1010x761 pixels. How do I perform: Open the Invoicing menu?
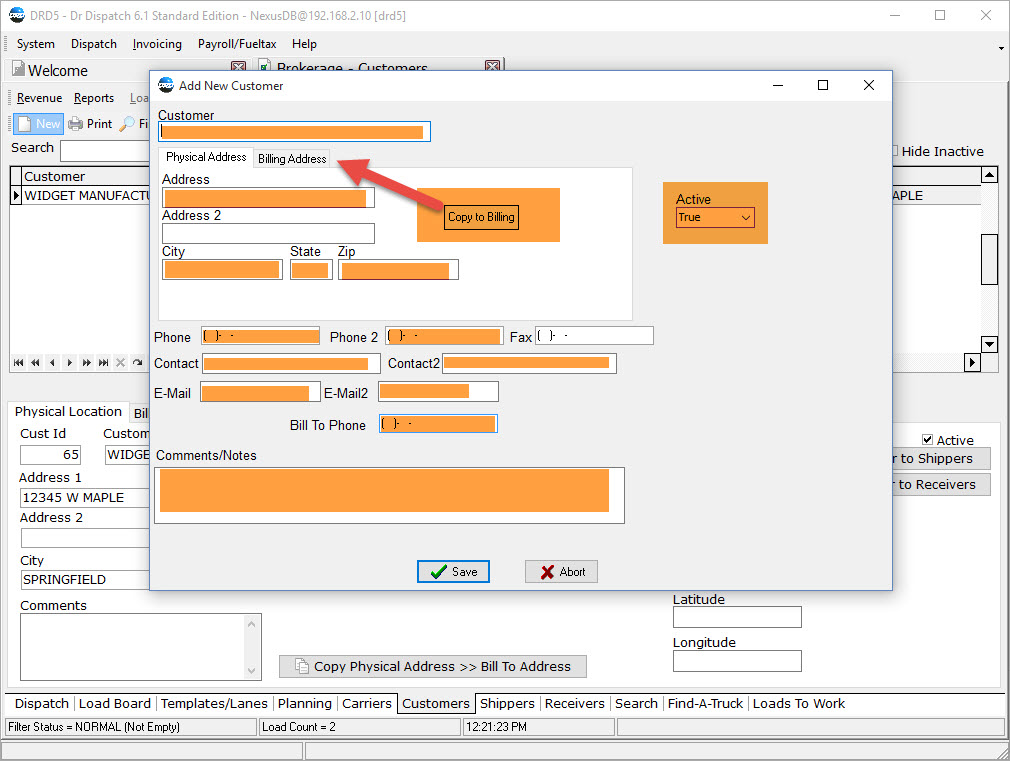157,44
